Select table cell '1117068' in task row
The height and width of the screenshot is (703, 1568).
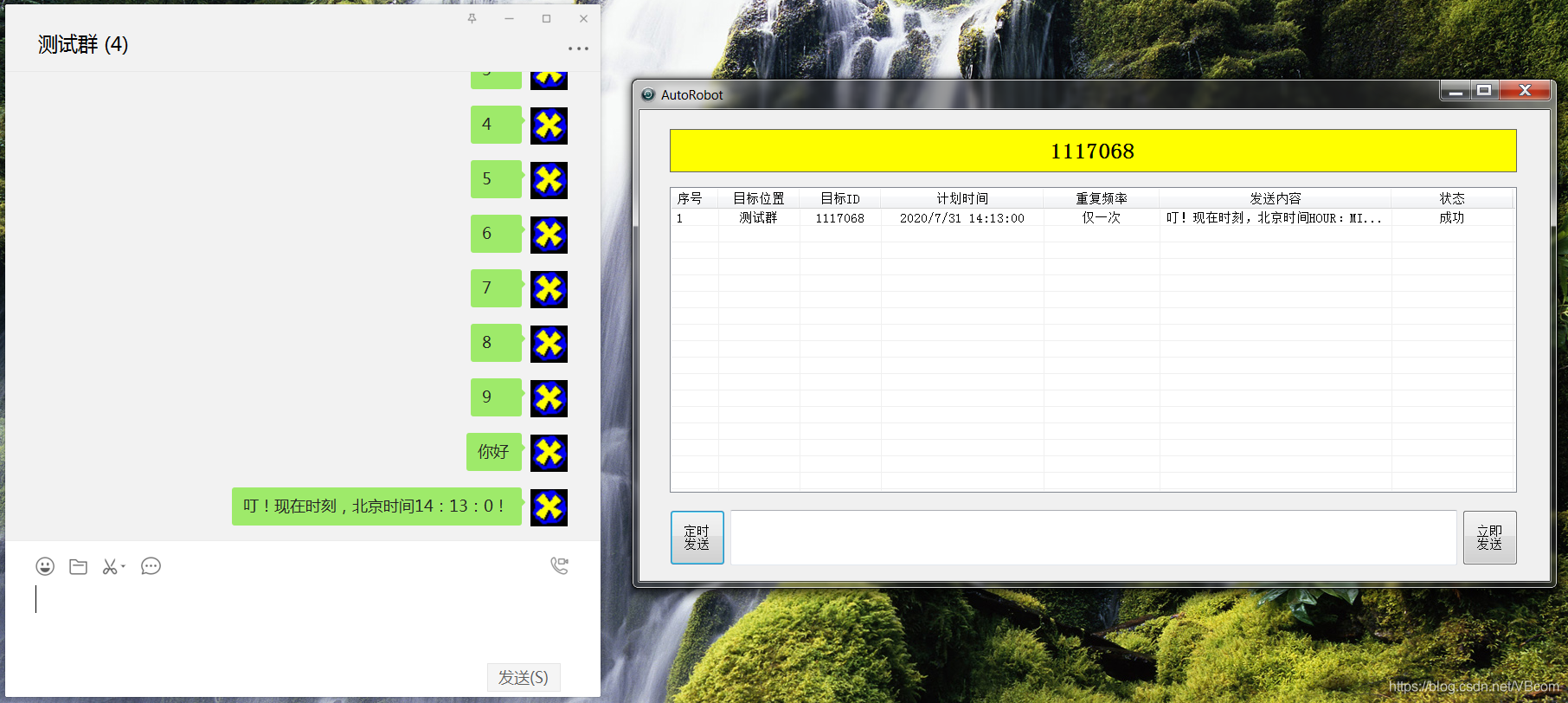click(x=840, y=218)
